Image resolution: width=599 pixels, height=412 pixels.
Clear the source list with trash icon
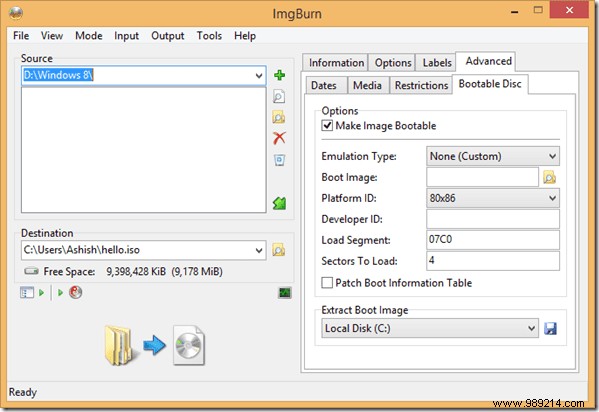[x=279, y=160]
